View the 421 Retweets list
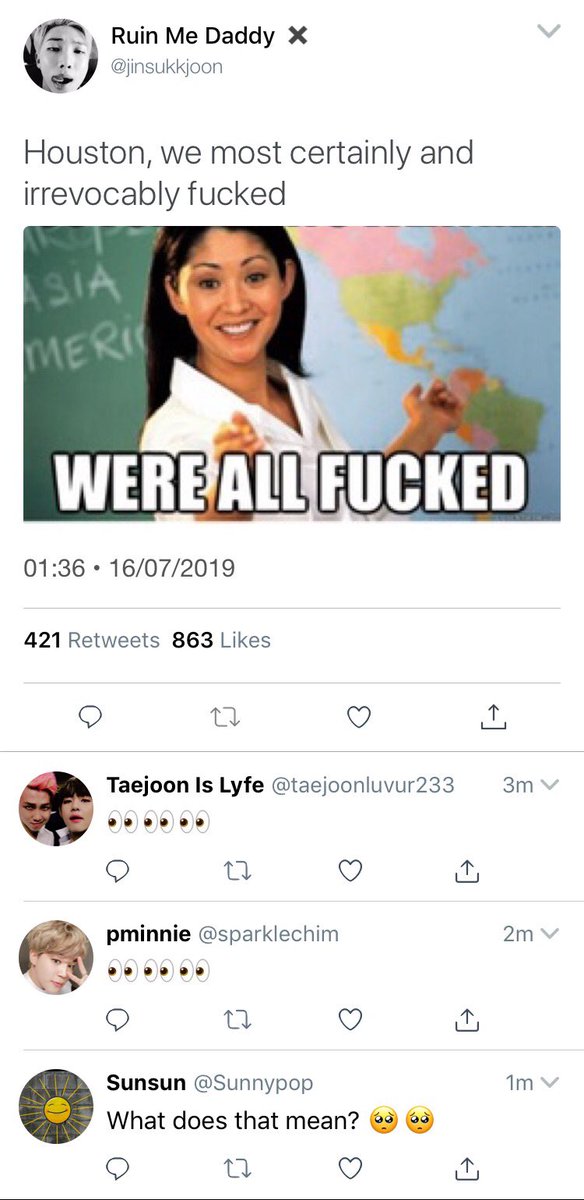The width and height of the screenshot is (584, 1200). tap(91, 640)
